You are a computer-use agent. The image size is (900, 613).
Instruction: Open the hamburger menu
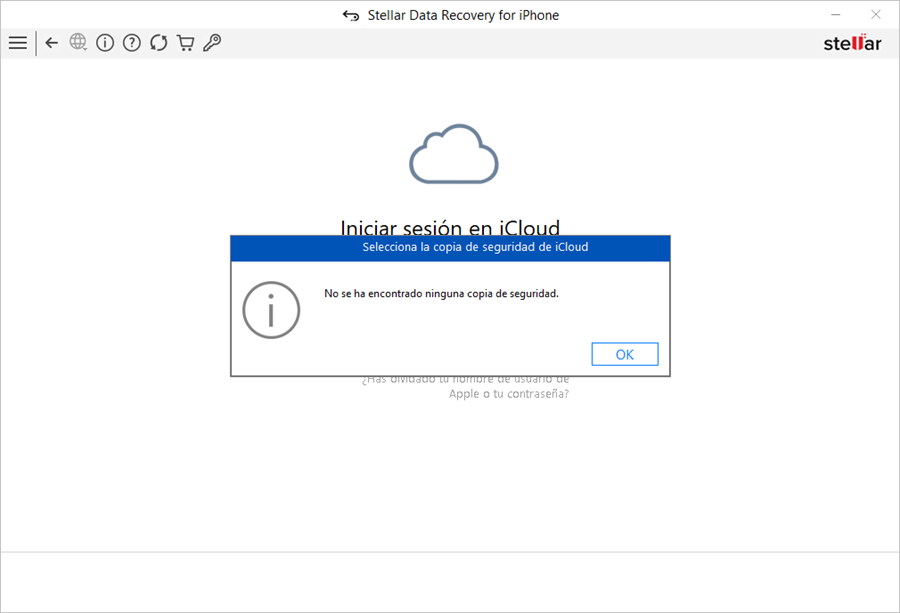(x=18, y=42)
